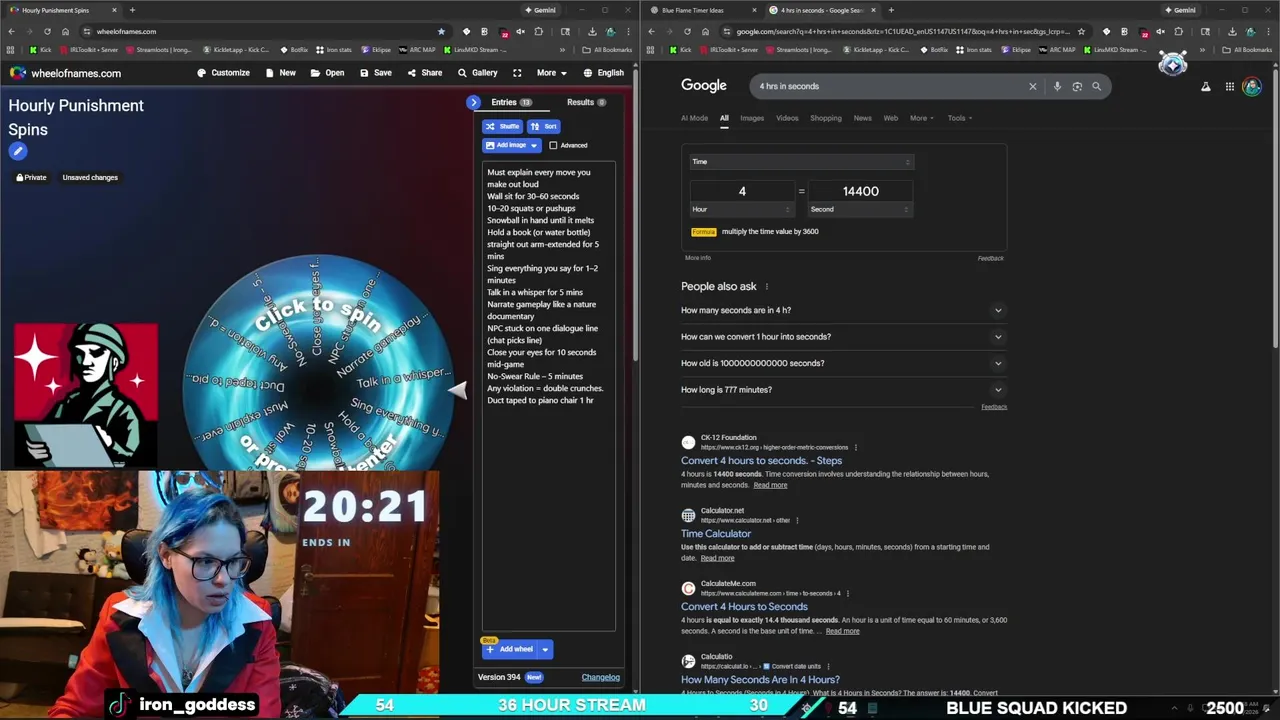Create a new wheel via New
The image size is (1280, 720).
280,73
